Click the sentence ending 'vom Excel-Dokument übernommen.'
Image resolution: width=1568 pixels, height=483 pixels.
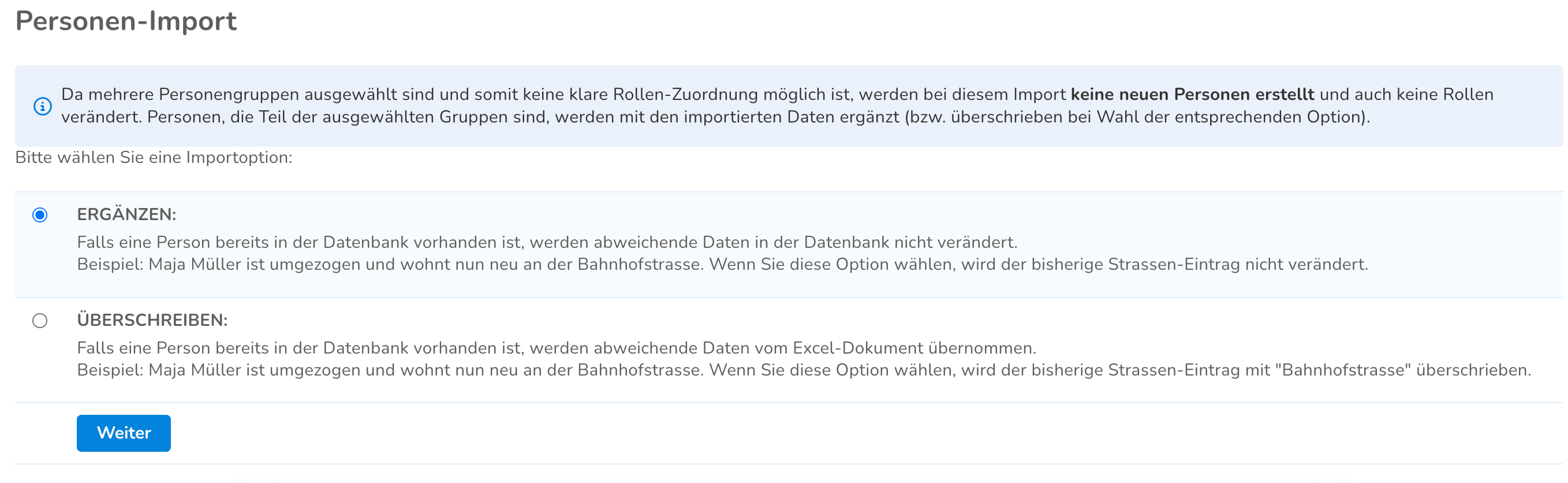coord(557,348)
